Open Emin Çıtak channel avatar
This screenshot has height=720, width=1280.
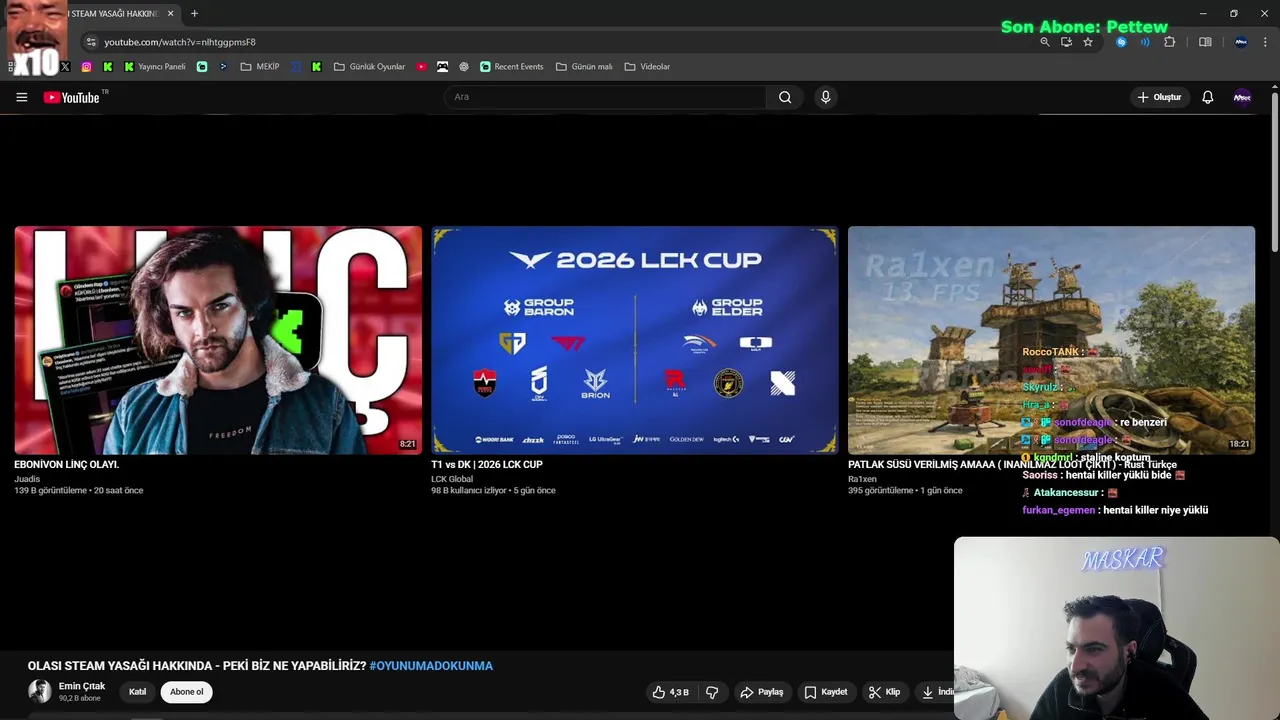[x=40, y=691]
